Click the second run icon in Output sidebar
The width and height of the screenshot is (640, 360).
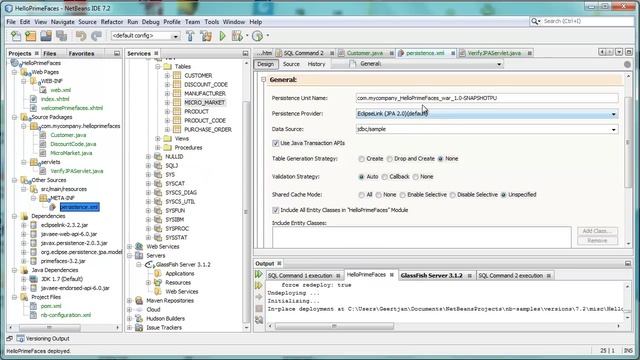pos(259,285)
